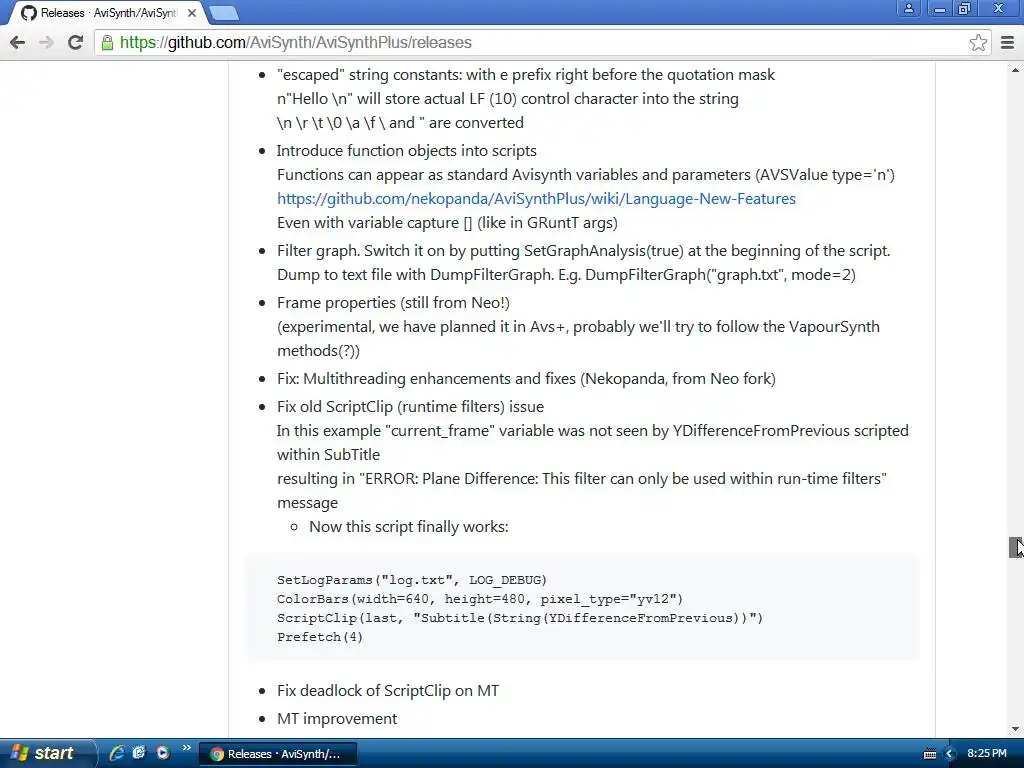The image size is (1024, 768).
Task: Click the 'escaped string constants' bullet text
Action: click(526, 74)
